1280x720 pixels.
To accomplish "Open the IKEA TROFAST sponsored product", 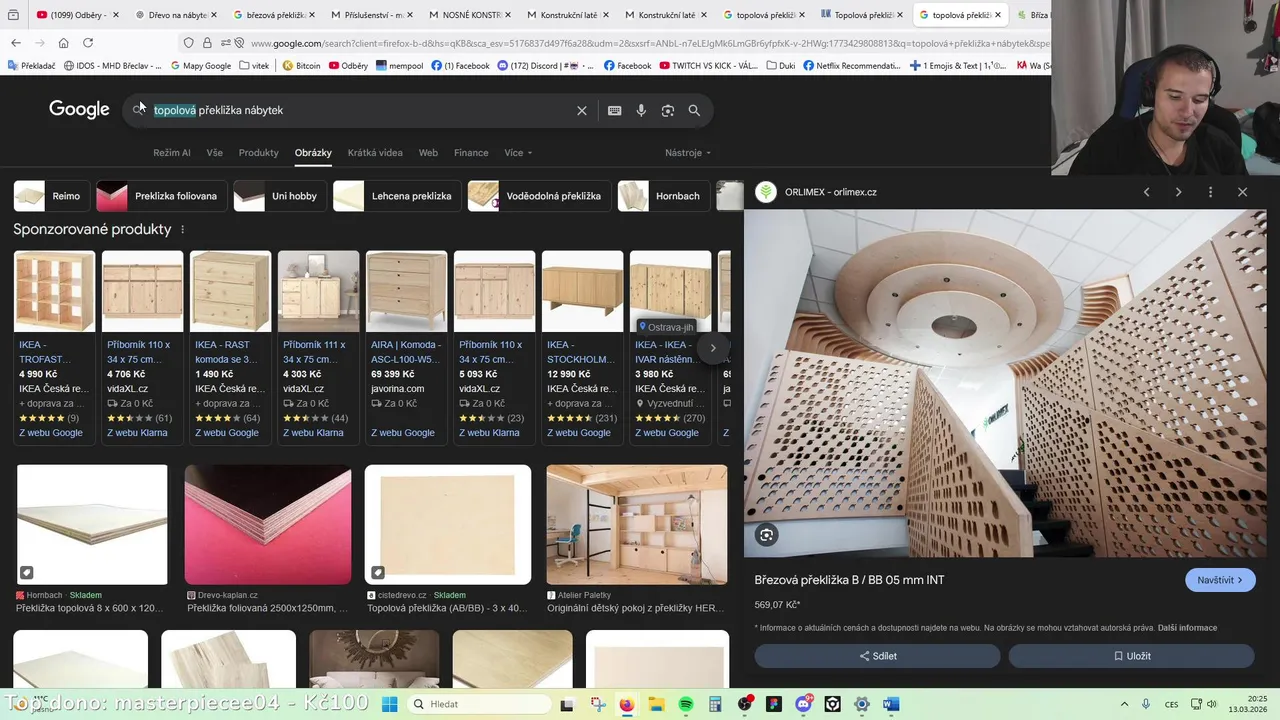I will [x=54, y=347].
